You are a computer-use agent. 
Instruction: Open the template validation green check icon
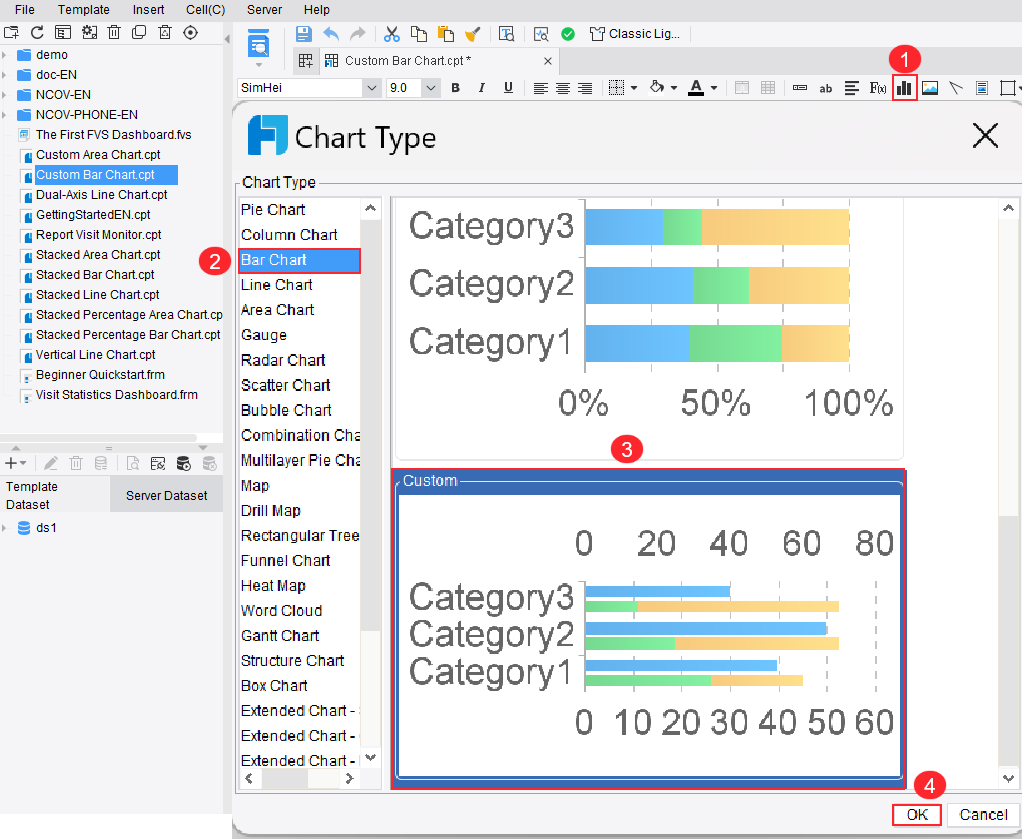(x=568, y=33)
